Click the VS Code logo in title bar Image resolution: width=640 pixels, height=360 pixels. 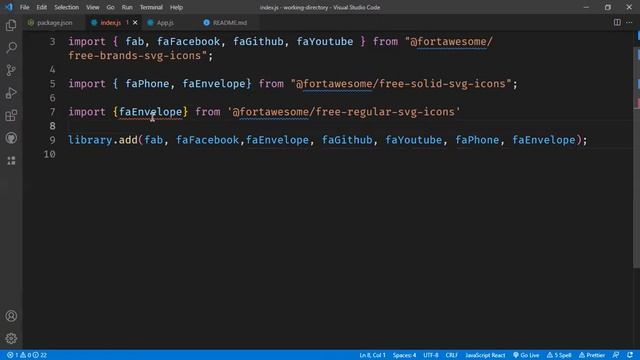click(9, 7)
